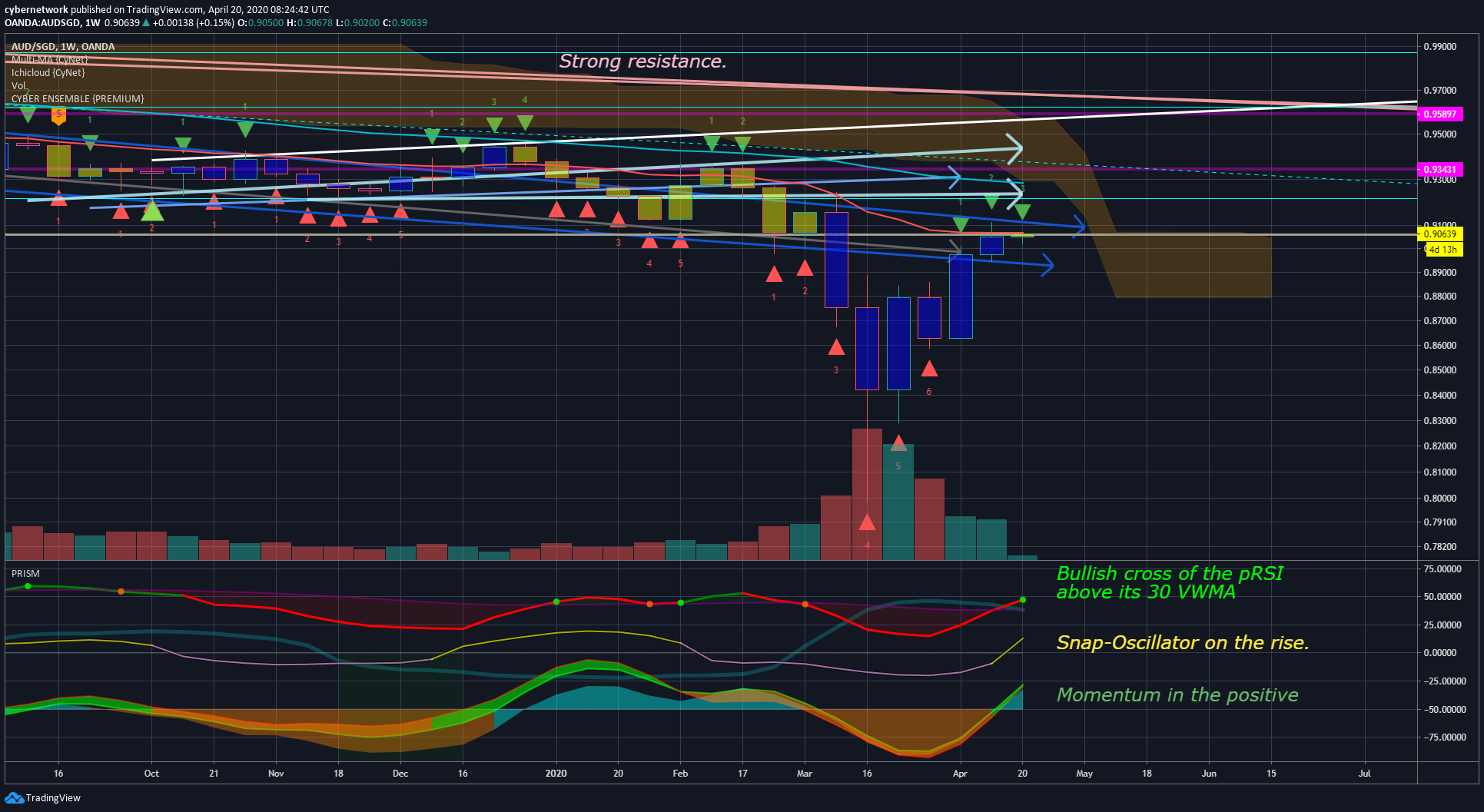This screenshot has height=812, width=1484.
Task: Select the Ichicloud {CyNet} indicator label
Action: [48, 73]
